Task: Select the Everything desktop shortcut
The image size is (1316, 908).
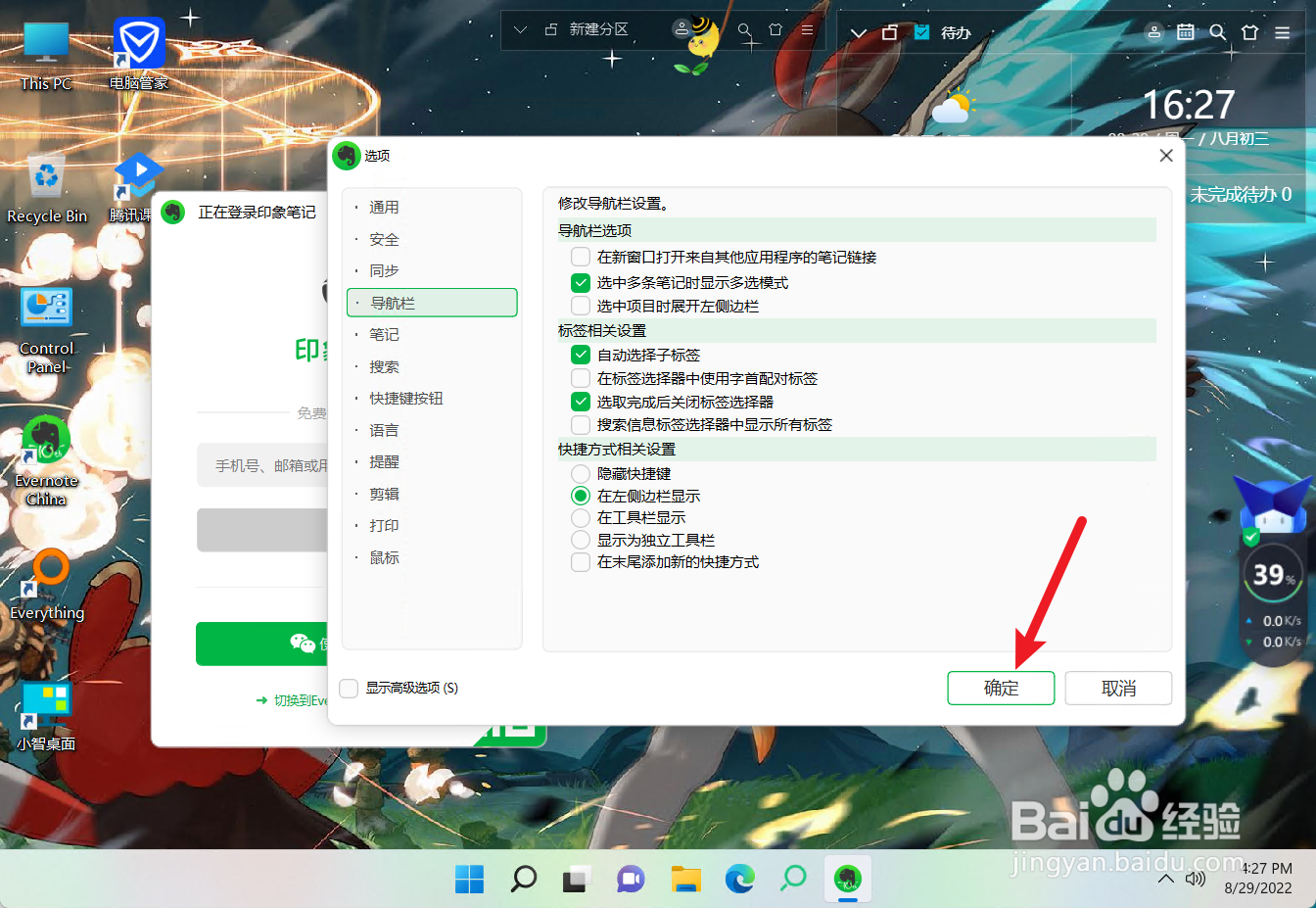Action: (x=47, y=585)
